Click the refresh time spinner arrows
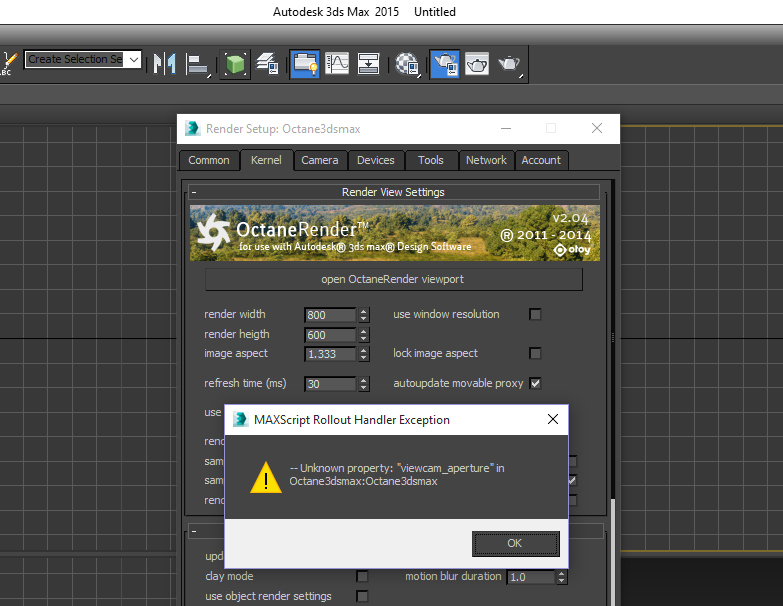This screenshot has height=606, width=783. click(364, 384)
